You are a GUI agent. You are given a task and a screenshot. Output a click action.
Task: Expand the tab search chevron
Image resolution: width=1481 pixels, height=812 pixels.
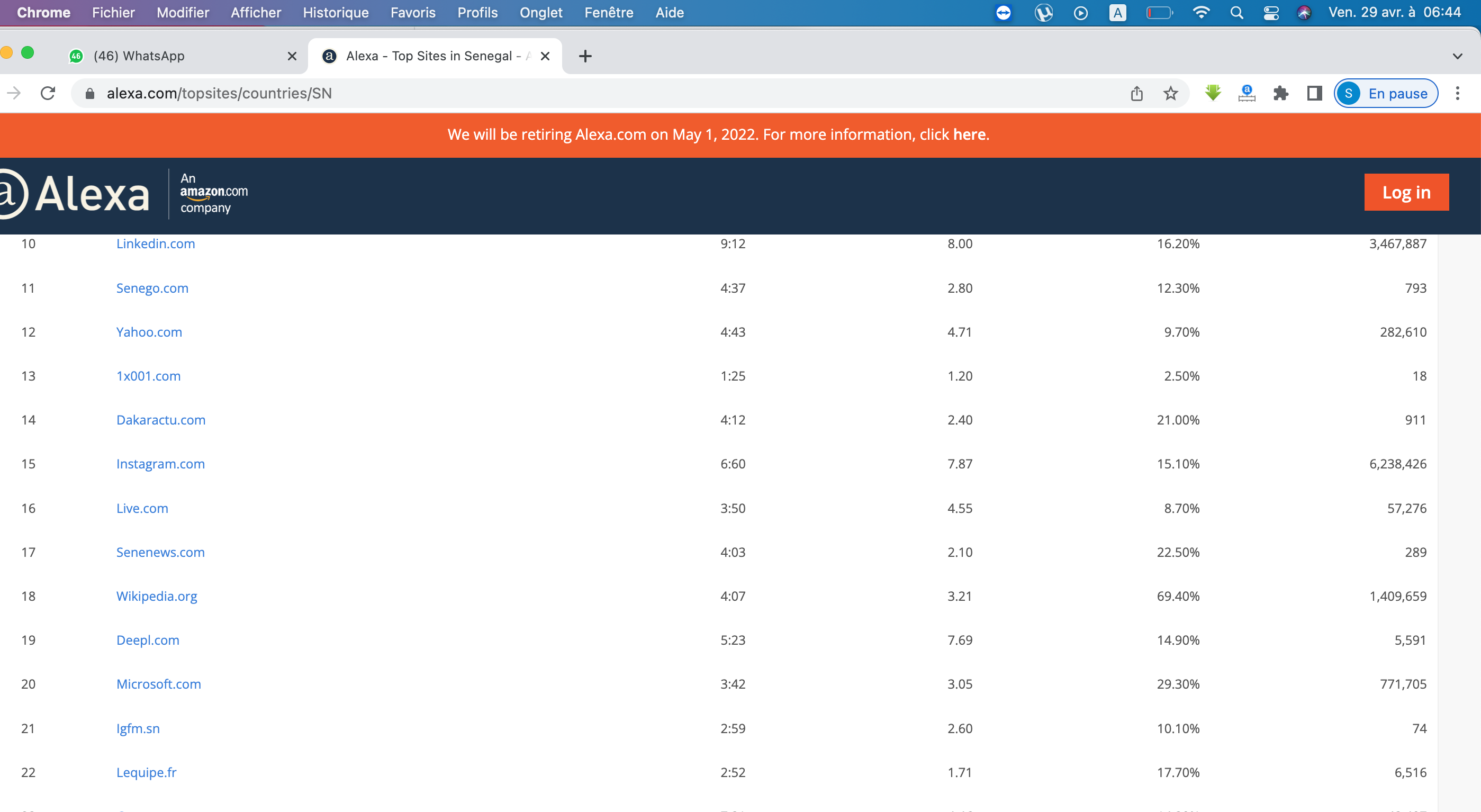(x=1457, y=56)
